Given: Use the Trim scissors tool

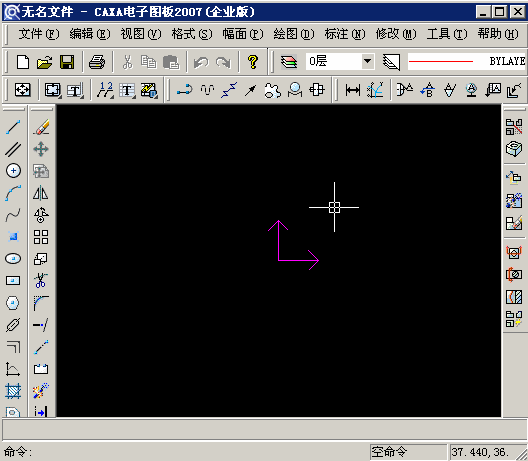Looking at the screenshot, I should coord(41,281).
